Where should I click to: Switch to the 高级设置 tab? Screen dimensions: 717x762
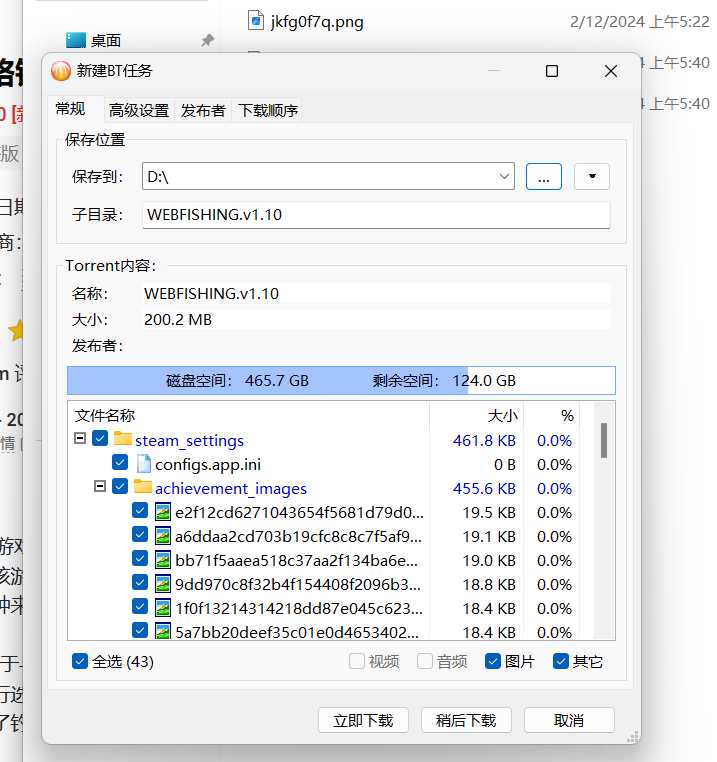pyautogui.click(x=139, y=111)
